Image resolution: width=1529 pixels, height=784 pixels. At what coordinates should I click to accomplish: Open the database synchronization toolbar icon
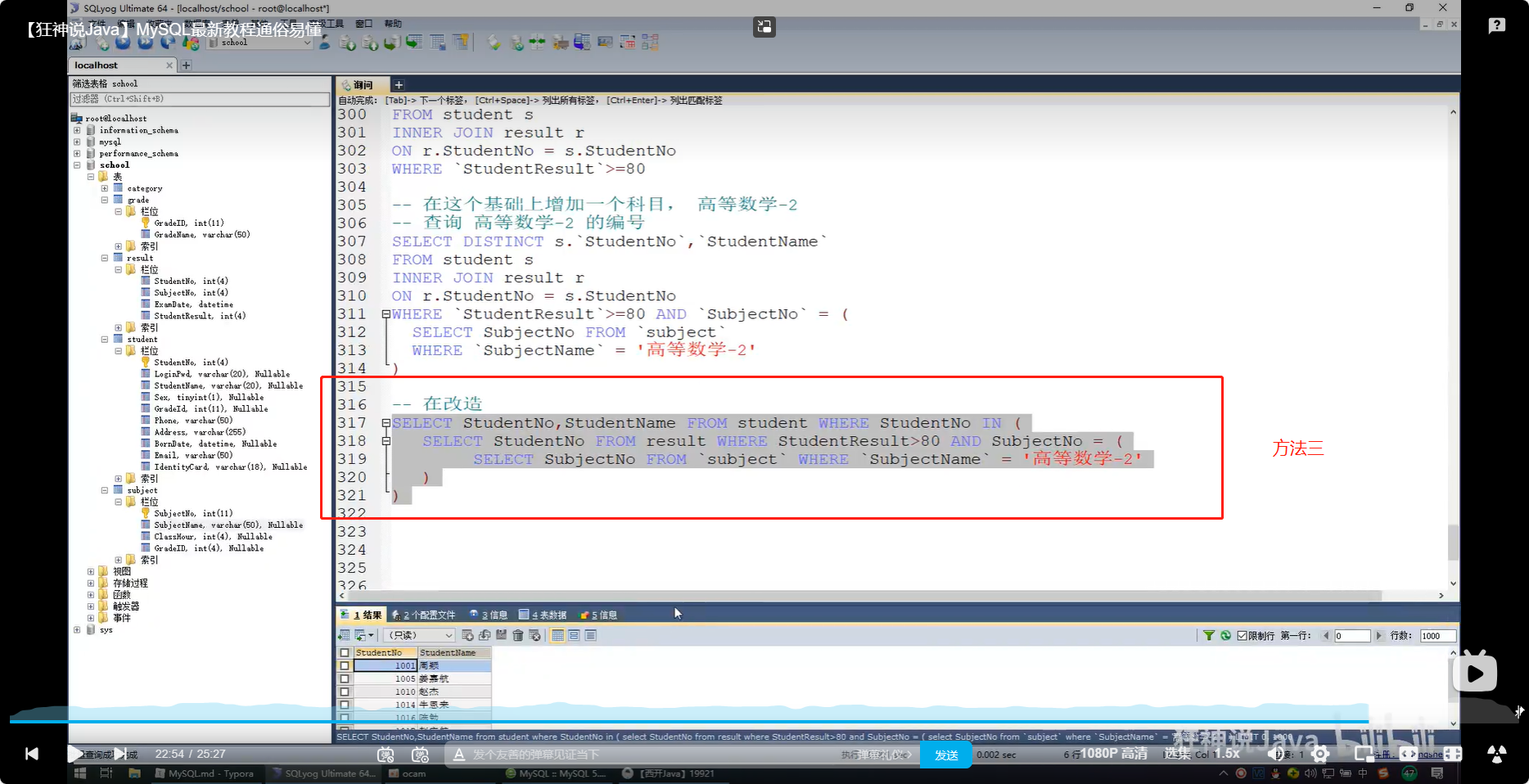(516, 43)
